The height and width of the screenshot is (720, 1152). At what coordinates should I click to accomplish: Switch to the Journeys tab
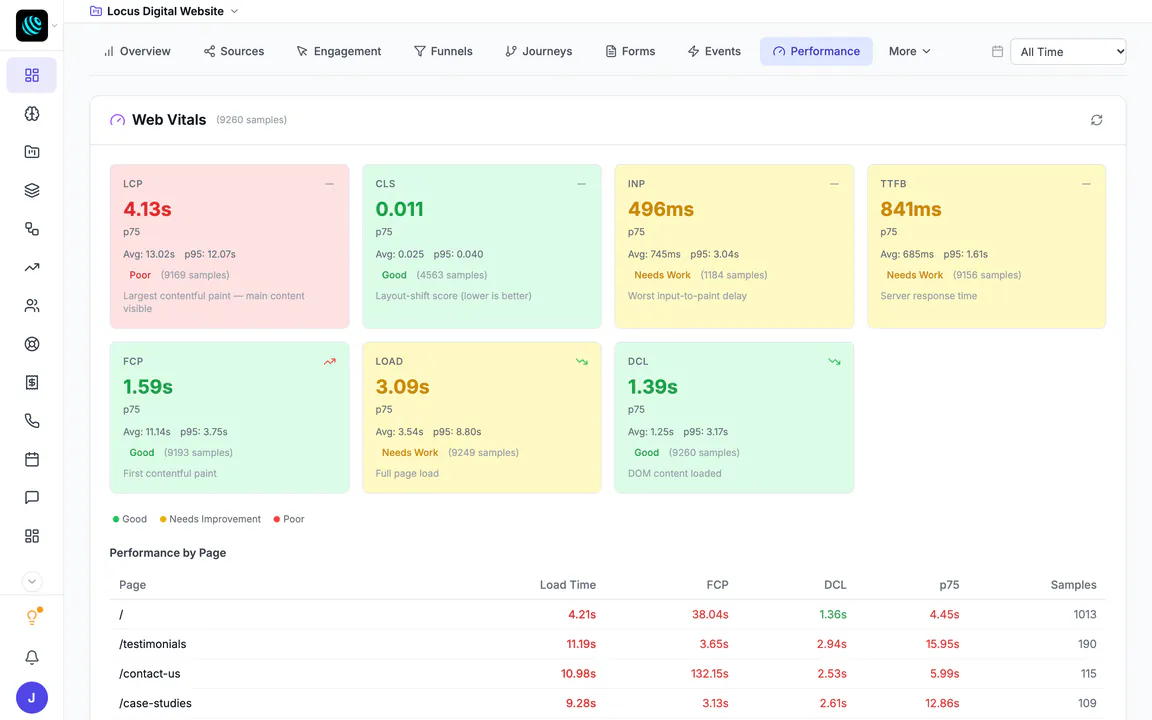click(x=539, y=51)
